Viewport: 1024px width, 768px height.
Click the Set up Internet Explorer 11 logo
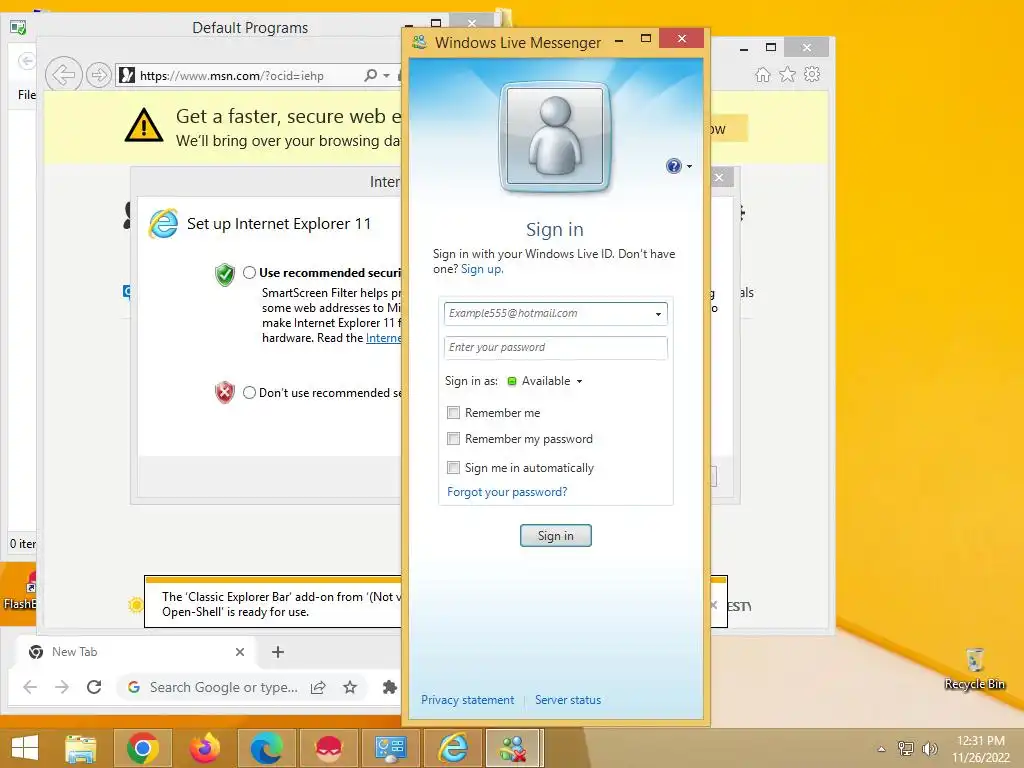tap(163, 223)
